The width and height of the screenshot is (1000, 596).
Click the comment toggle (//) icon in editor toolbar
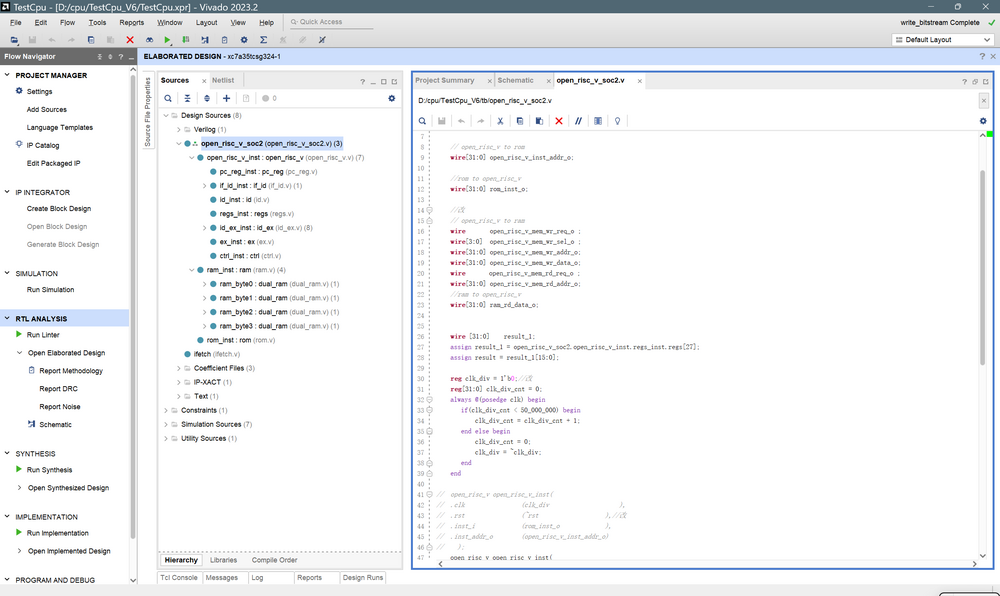[579, 120]
